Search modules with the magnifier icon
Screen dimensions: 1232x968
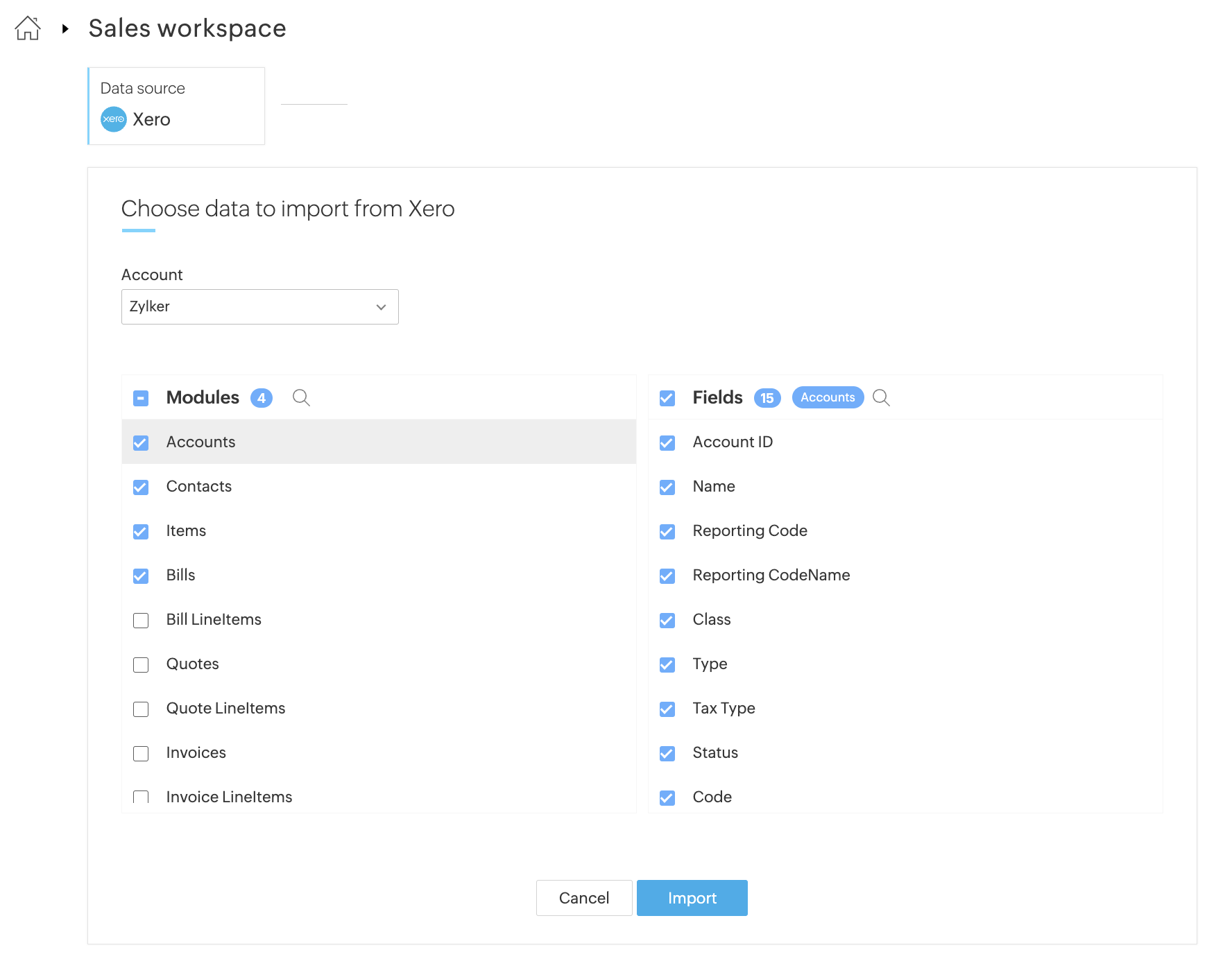coord(301,397)
